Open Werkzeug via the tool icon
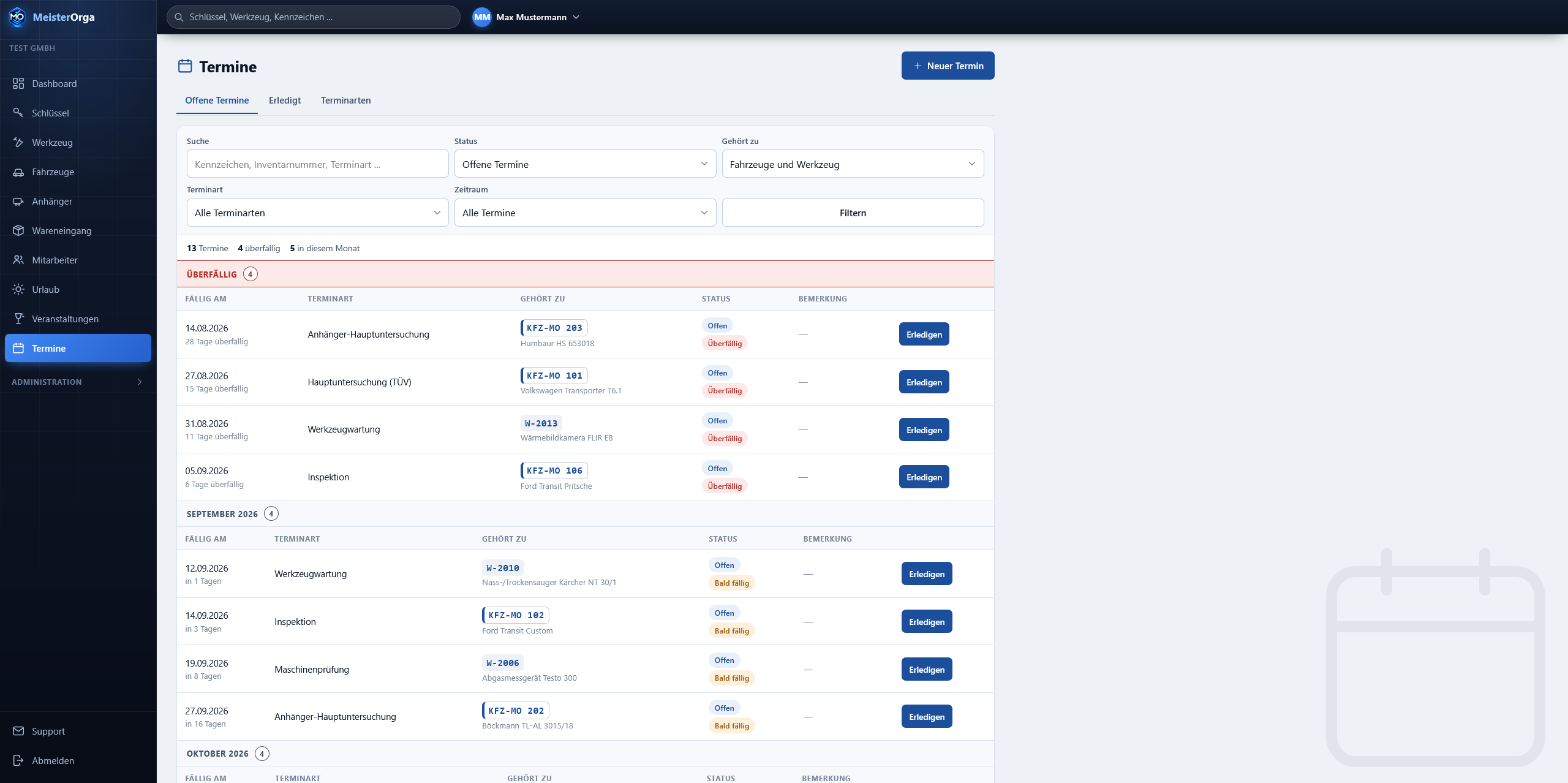Image resolution: width=1568 pixels, height=783 pixels. [x=18, y=142]
